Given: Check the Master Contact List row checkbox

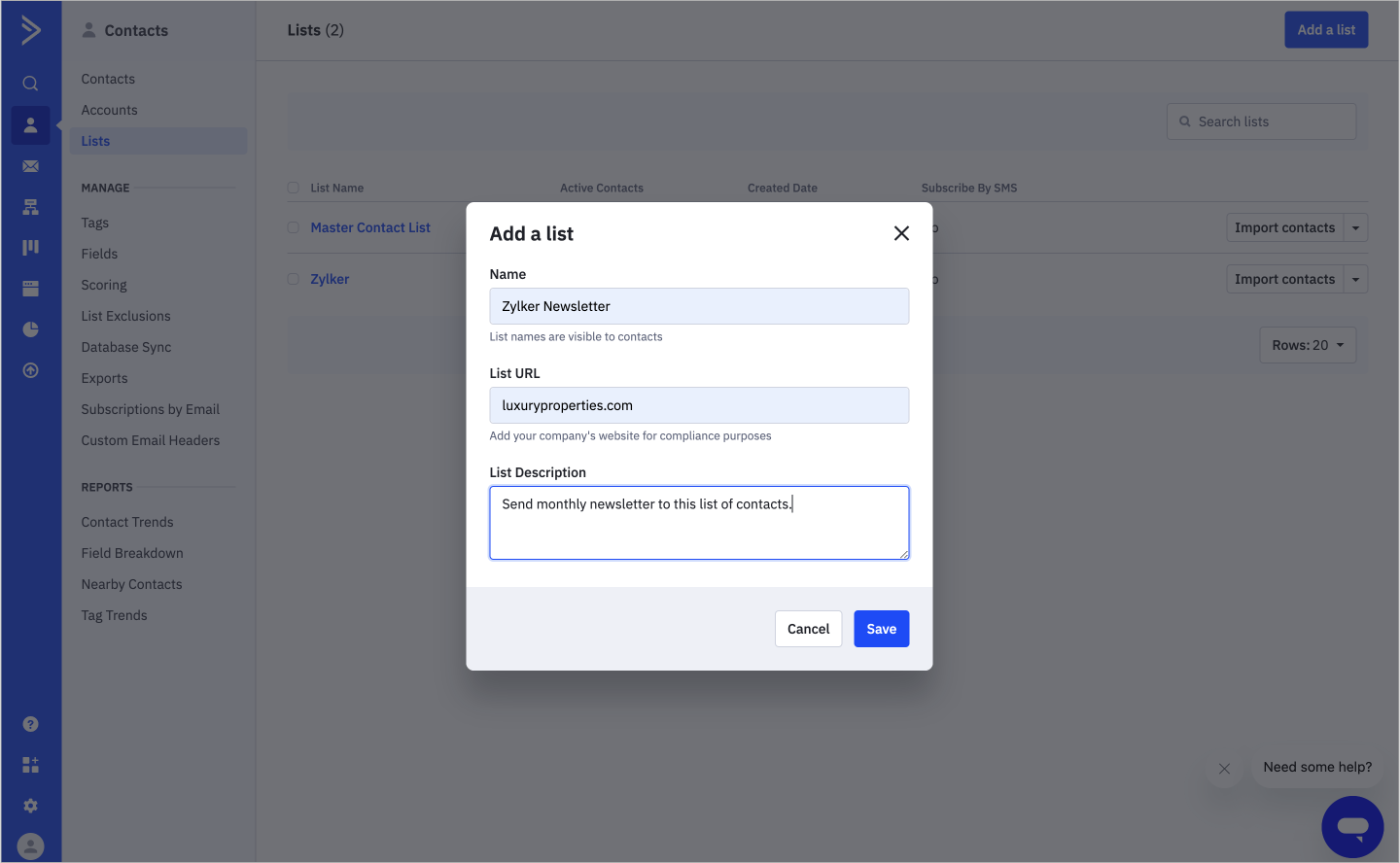Looking at the screenshot, I should (x=293, y=227).
